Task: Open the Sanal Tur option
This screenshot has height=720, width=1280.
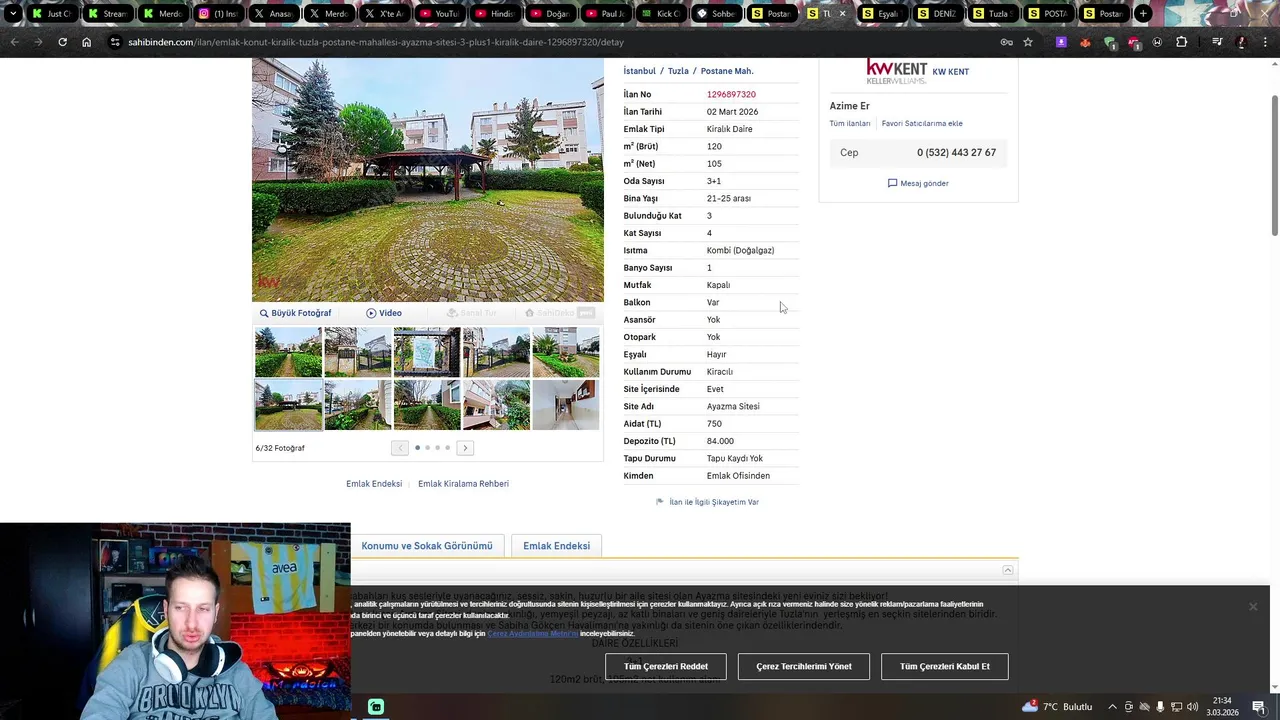Action: pos(471,313)
